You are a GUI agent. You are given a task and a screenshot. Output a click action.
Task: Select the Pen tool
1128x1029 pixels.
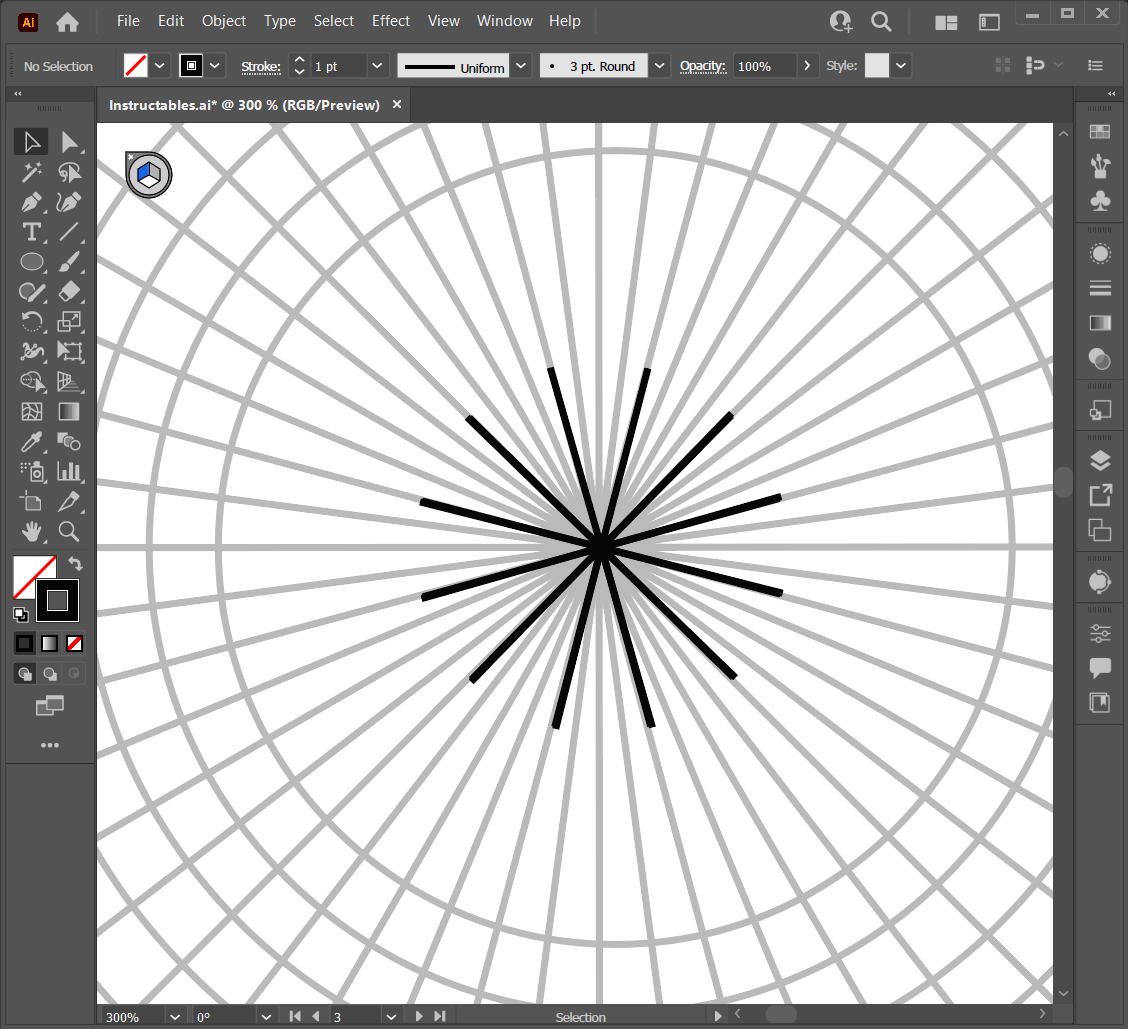pyautogui.click(x=32, y=202)
